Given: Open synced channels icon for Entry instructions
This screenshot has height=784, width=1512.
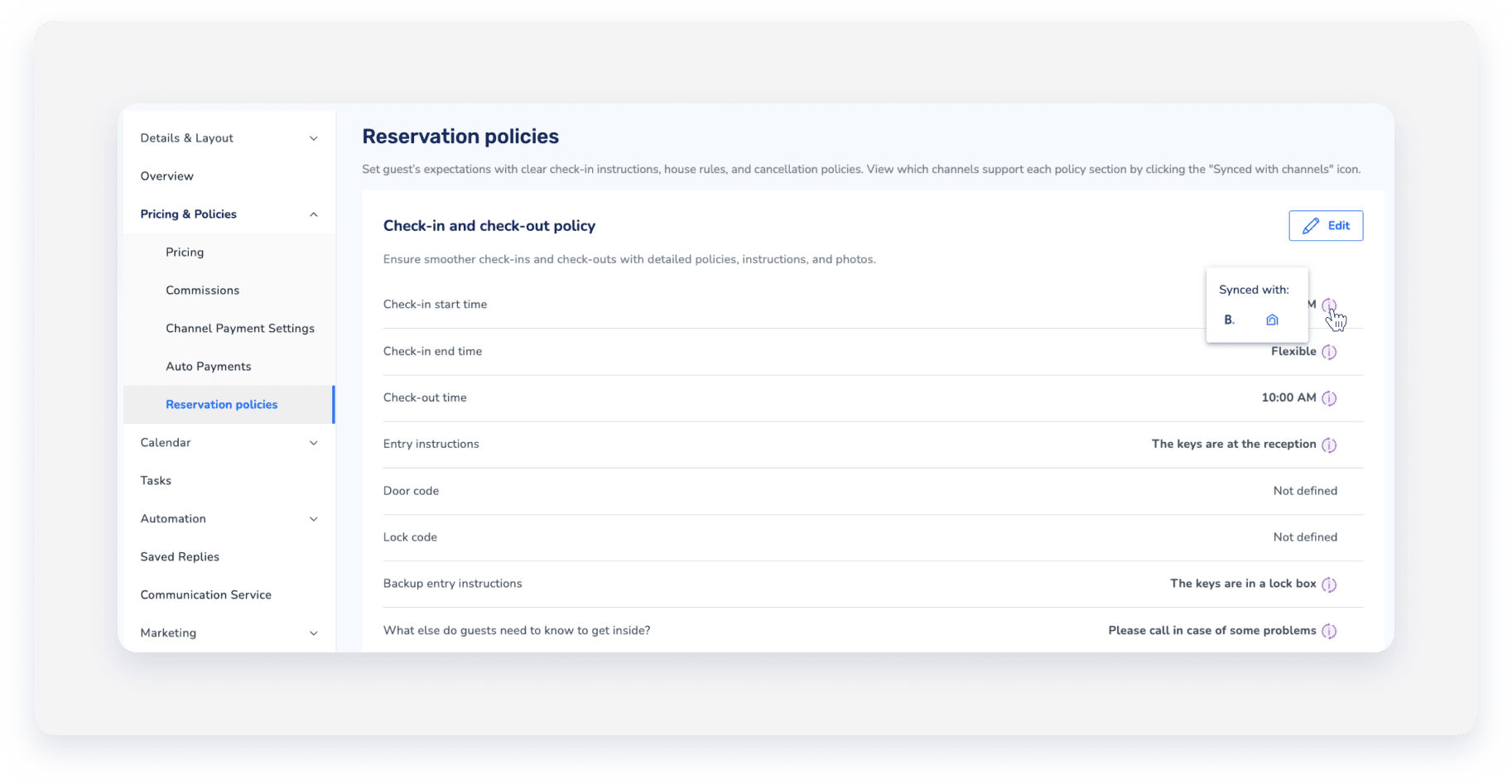Looking at the screenshot, I should [x=1329, y=445].
